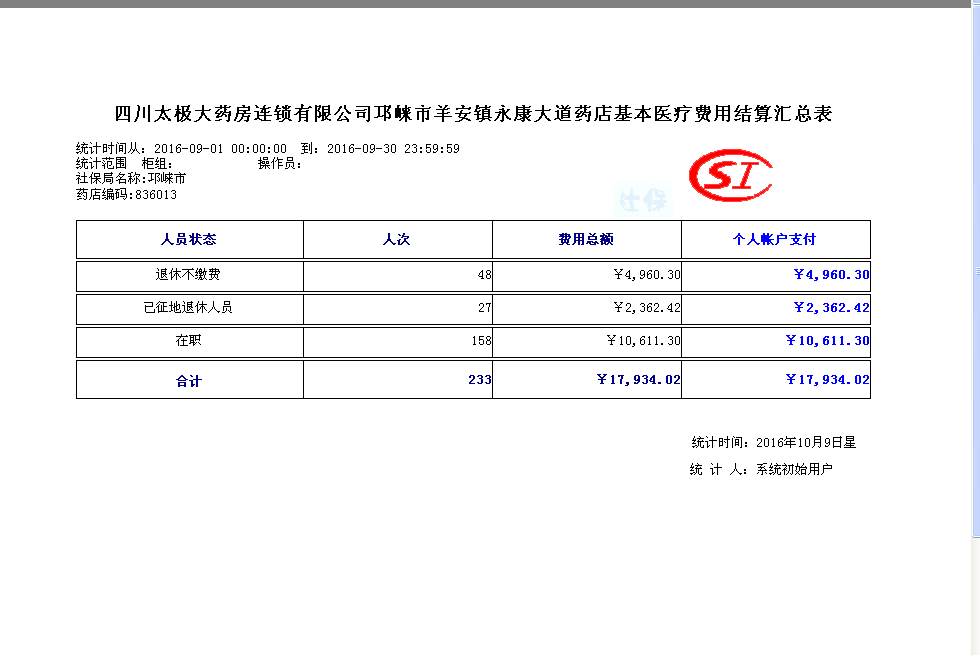Click the blue ¥4,960.30 in the 个人帐户支付 column
This screenshot has width=980, height=656.
point(832,275)
